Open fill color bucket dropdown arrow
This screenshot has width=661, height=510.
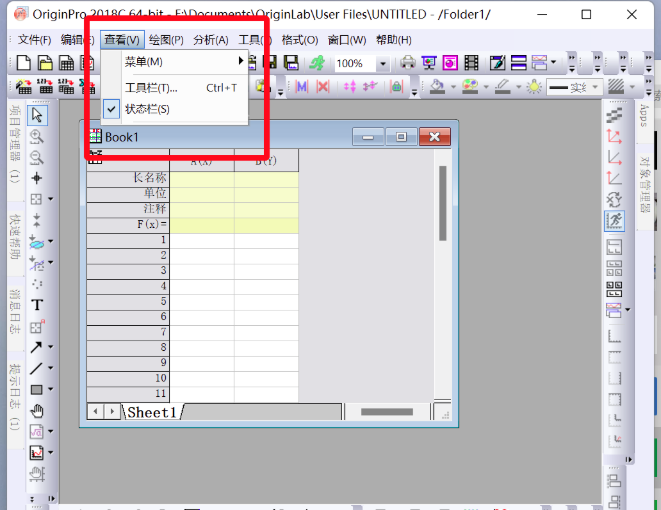point(454,87)
